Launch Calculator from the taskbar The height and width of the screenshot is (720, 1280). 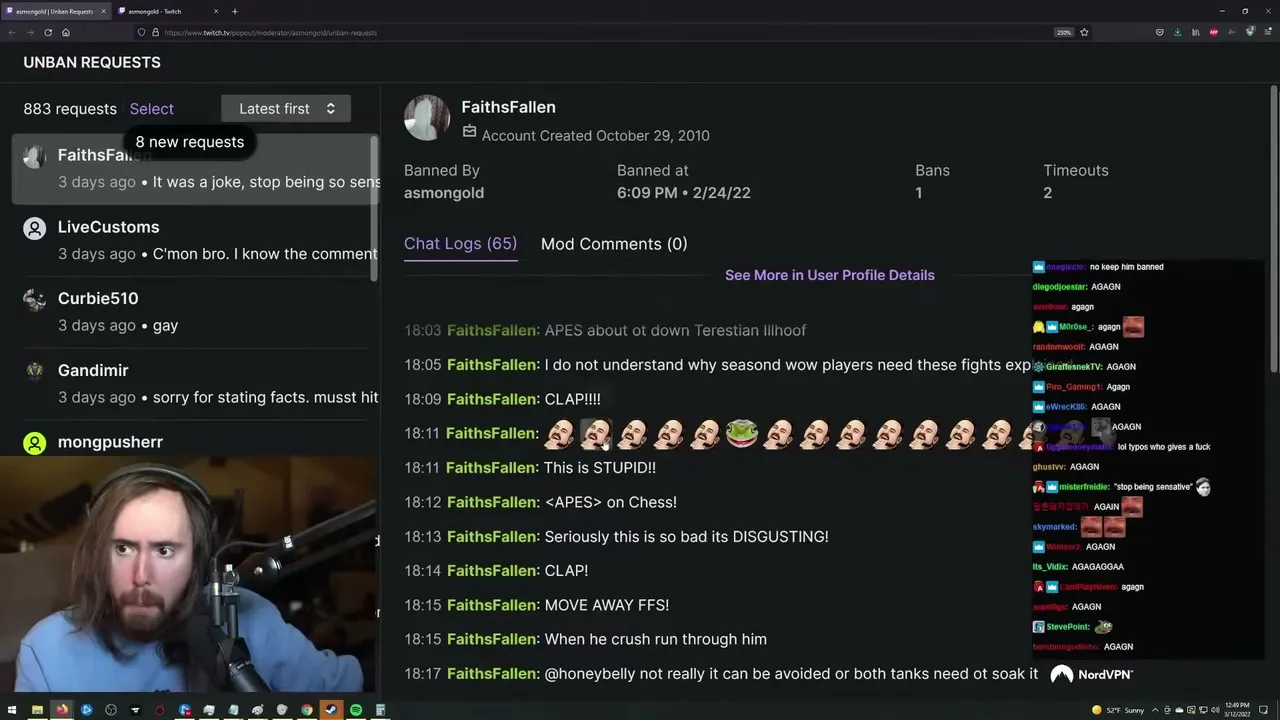coord(380,710)
